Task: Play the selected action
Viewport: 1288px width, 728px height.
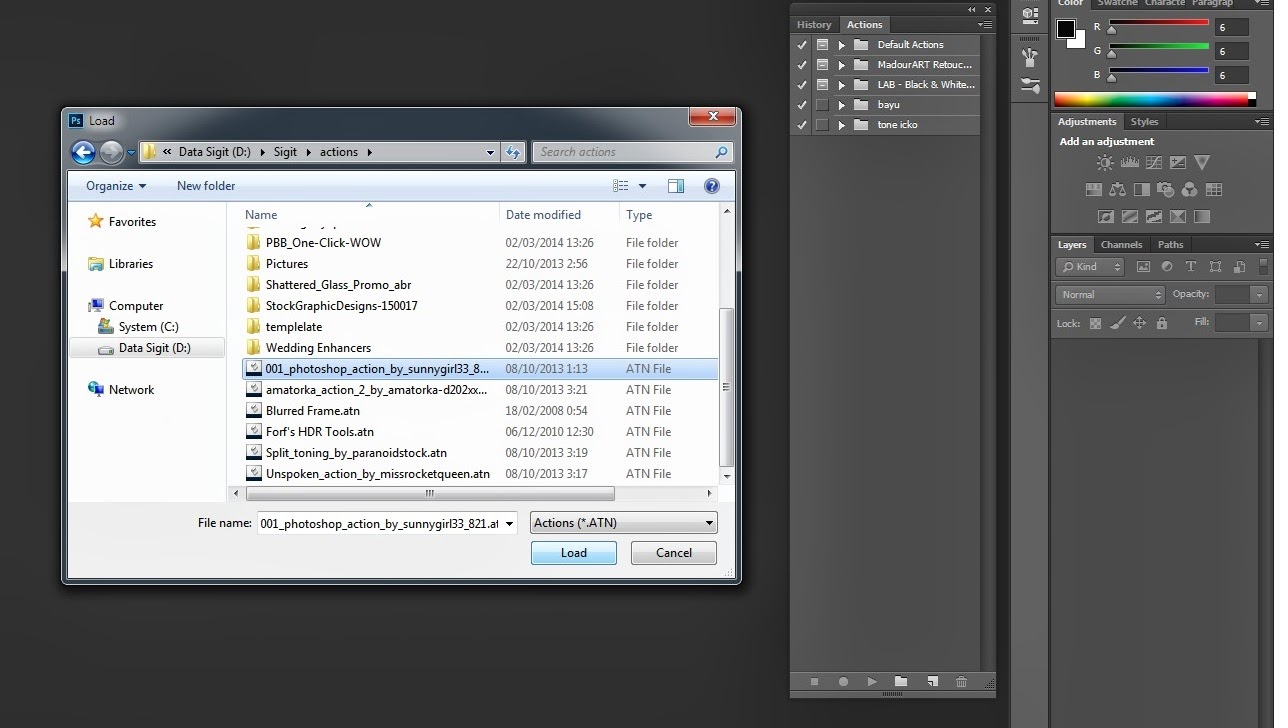Action: pyautogui.click(x=872, y=682)
